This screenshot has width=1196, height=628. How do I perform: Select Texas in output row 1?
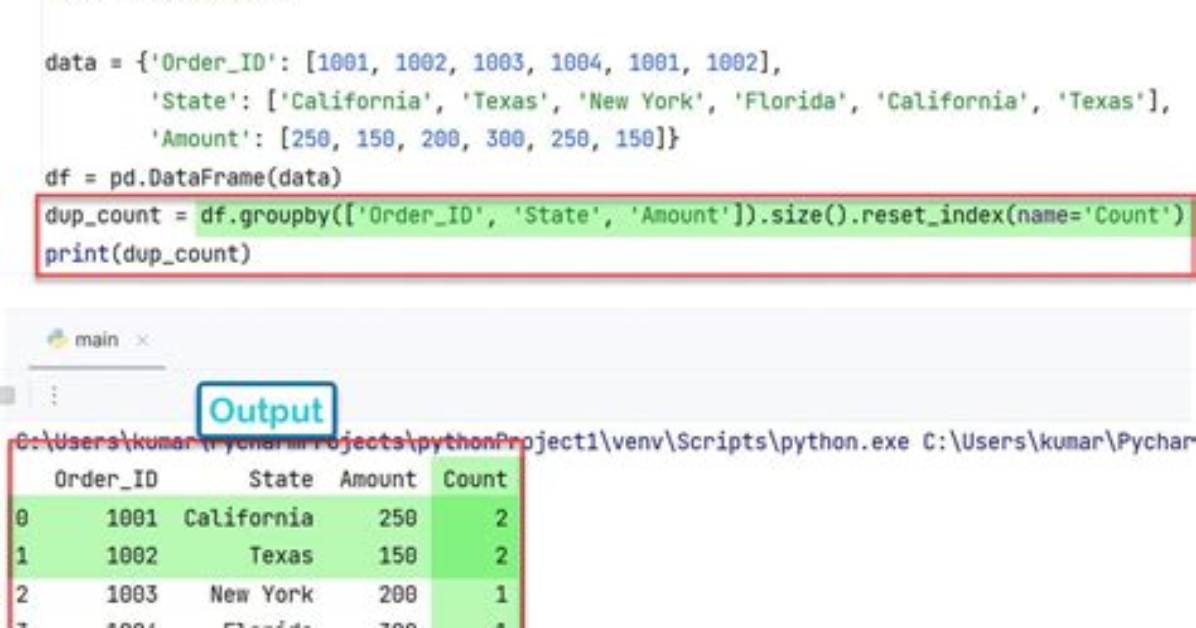pyautogui.click(x=281, y=556)
